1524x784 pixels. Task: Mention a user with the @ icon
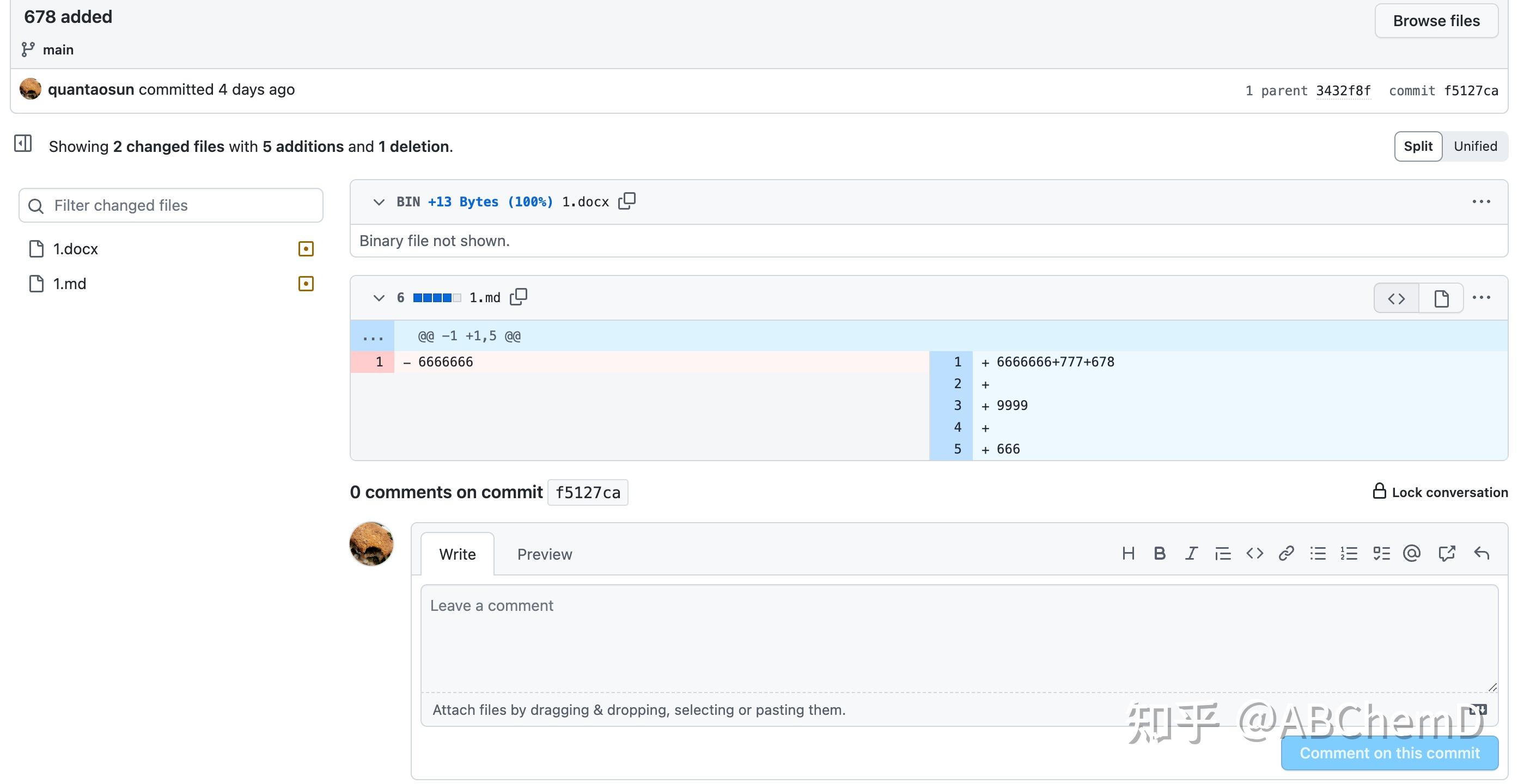tap(1412, 553)
